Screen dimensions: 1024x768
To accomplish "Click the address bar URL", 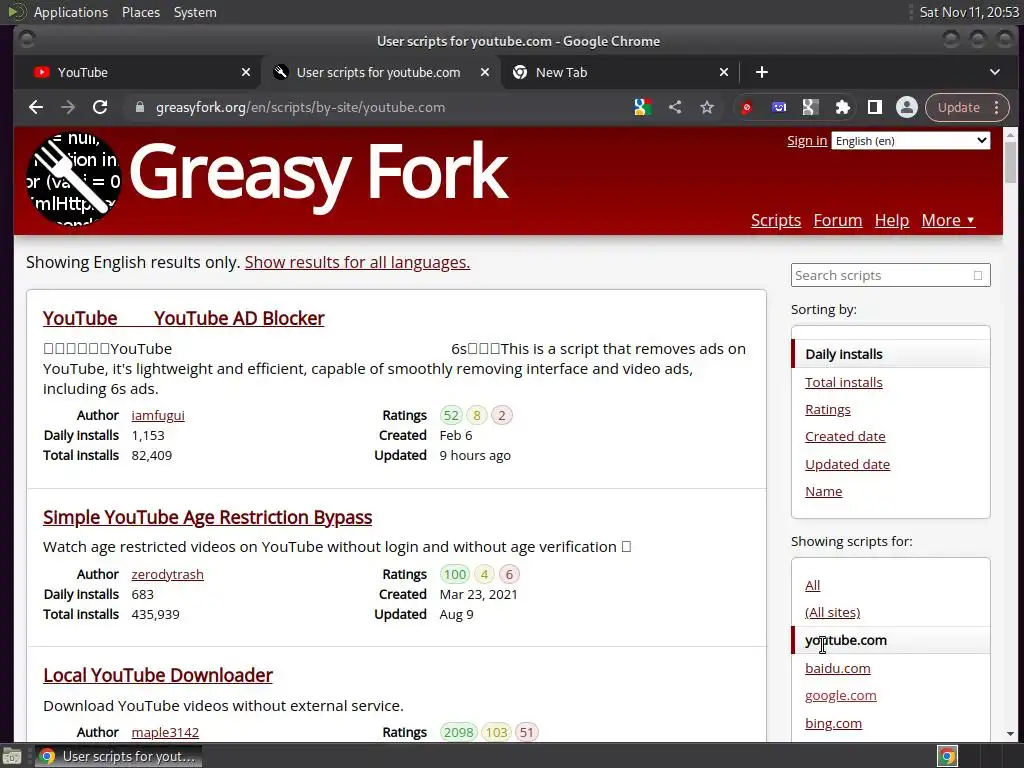I will (x=300, y=107).
